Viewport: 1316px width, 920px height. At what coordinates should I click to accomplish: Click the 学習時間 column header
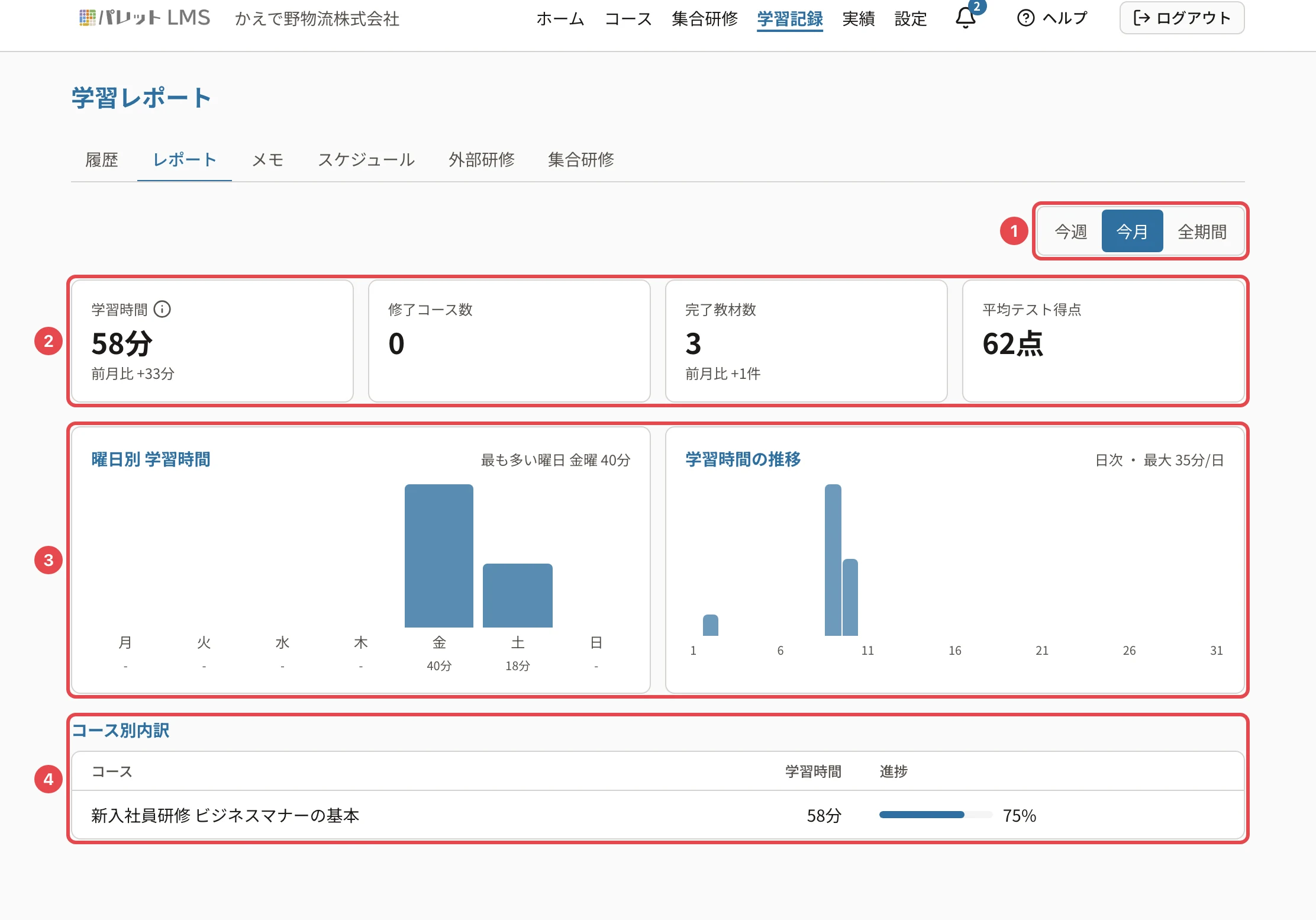point(813,771)
